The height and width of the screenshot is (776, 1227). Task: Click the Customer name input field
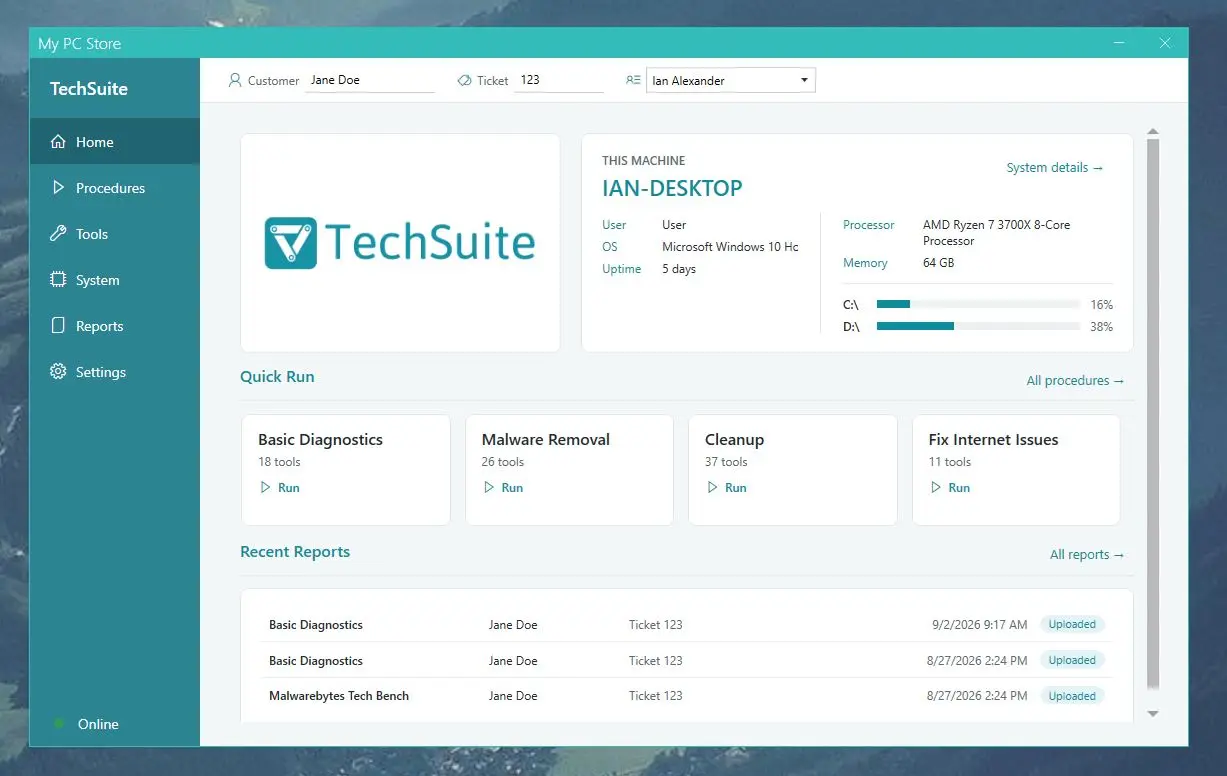370,80
